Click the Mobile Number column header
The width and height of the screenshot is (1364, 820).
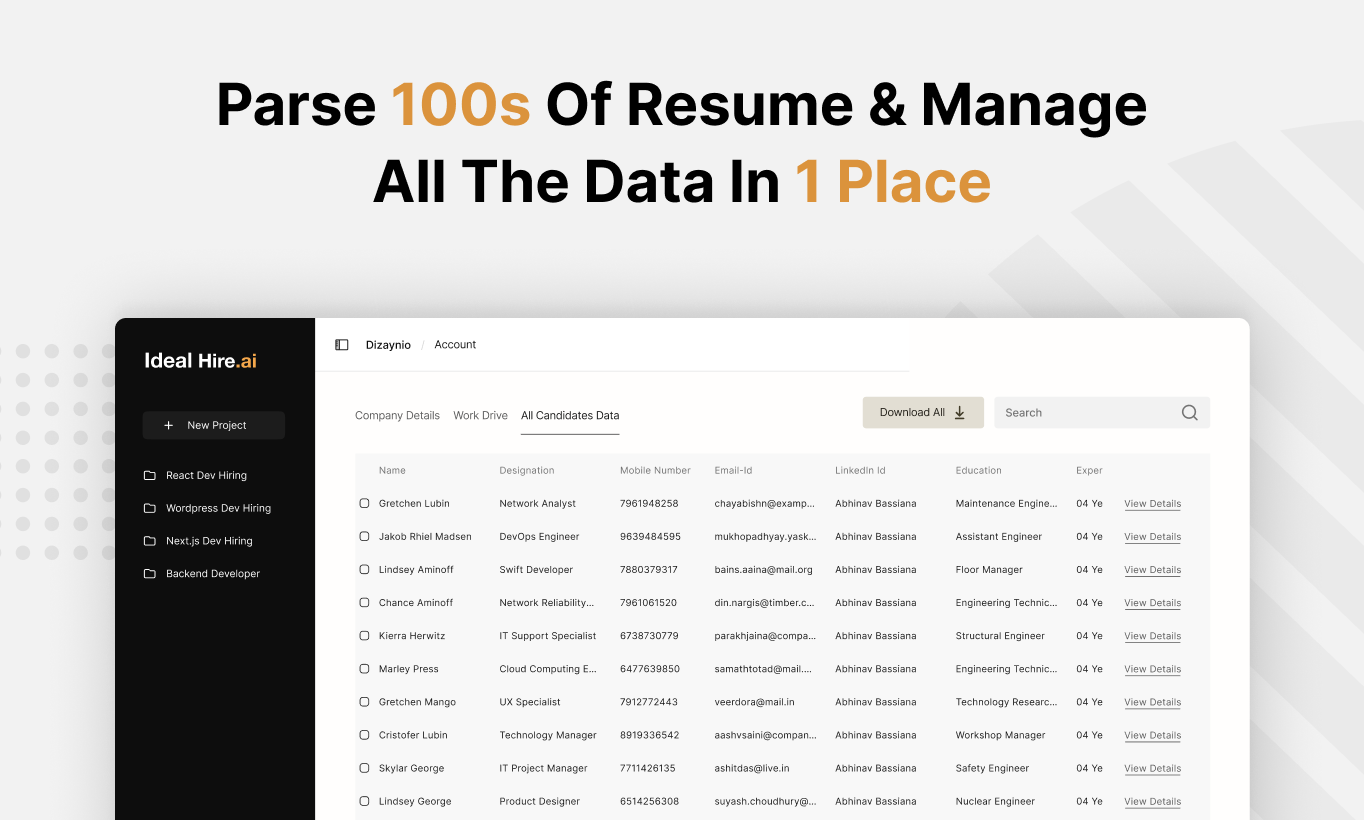coord(655,471)
